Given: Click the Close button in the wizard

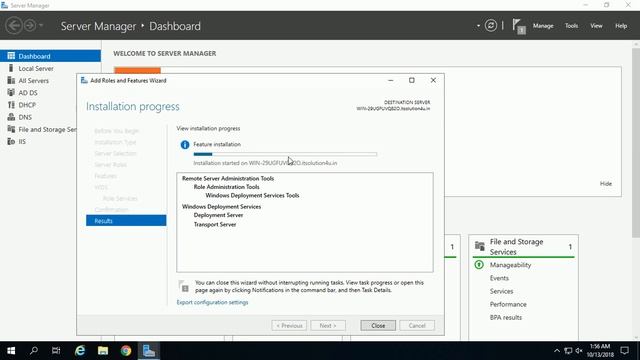Looking at the screenshot, I should pyautogui.click(x=378, y=325).
